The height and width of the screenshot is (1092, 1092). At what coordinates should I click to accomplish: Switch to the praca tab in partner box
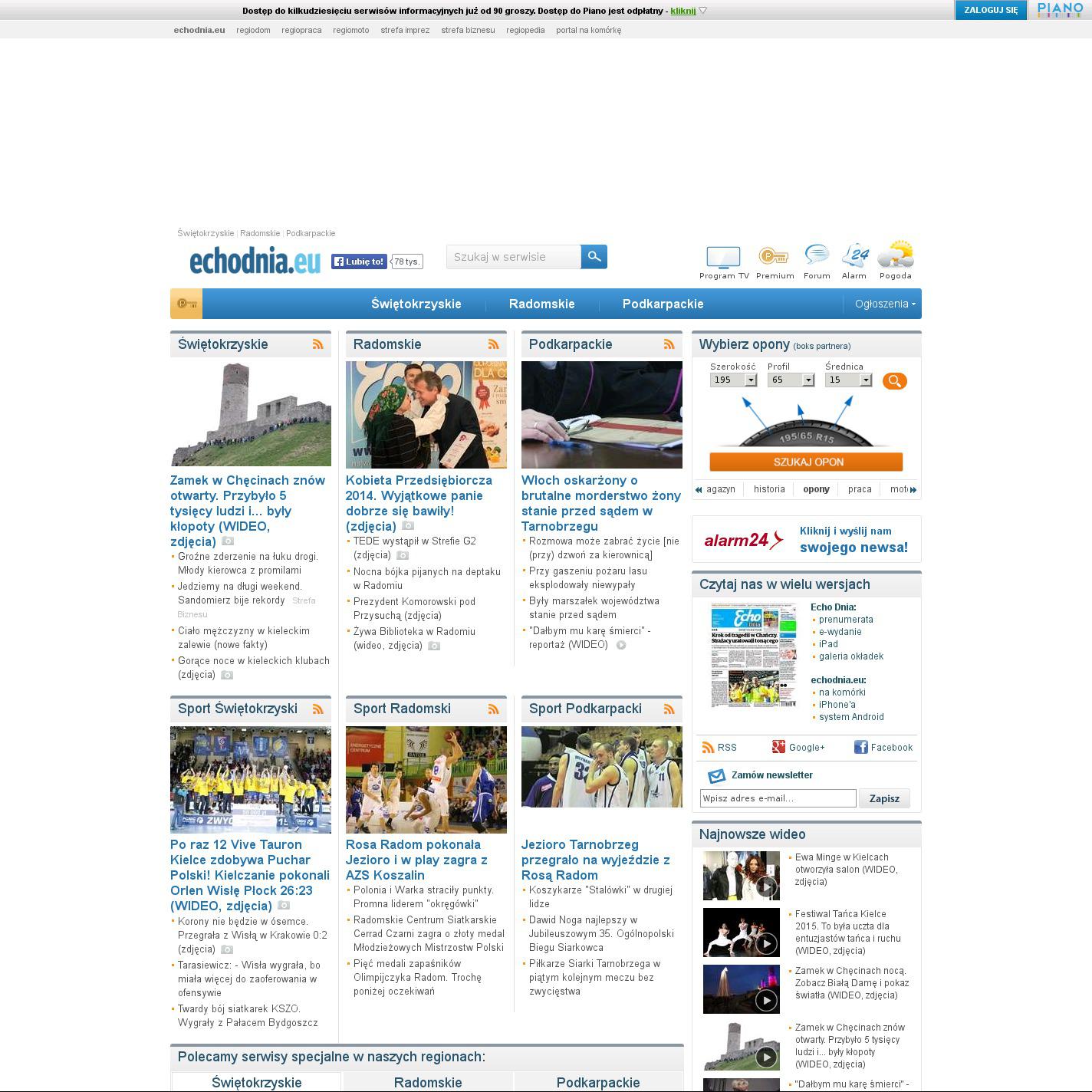pos(860,489)
